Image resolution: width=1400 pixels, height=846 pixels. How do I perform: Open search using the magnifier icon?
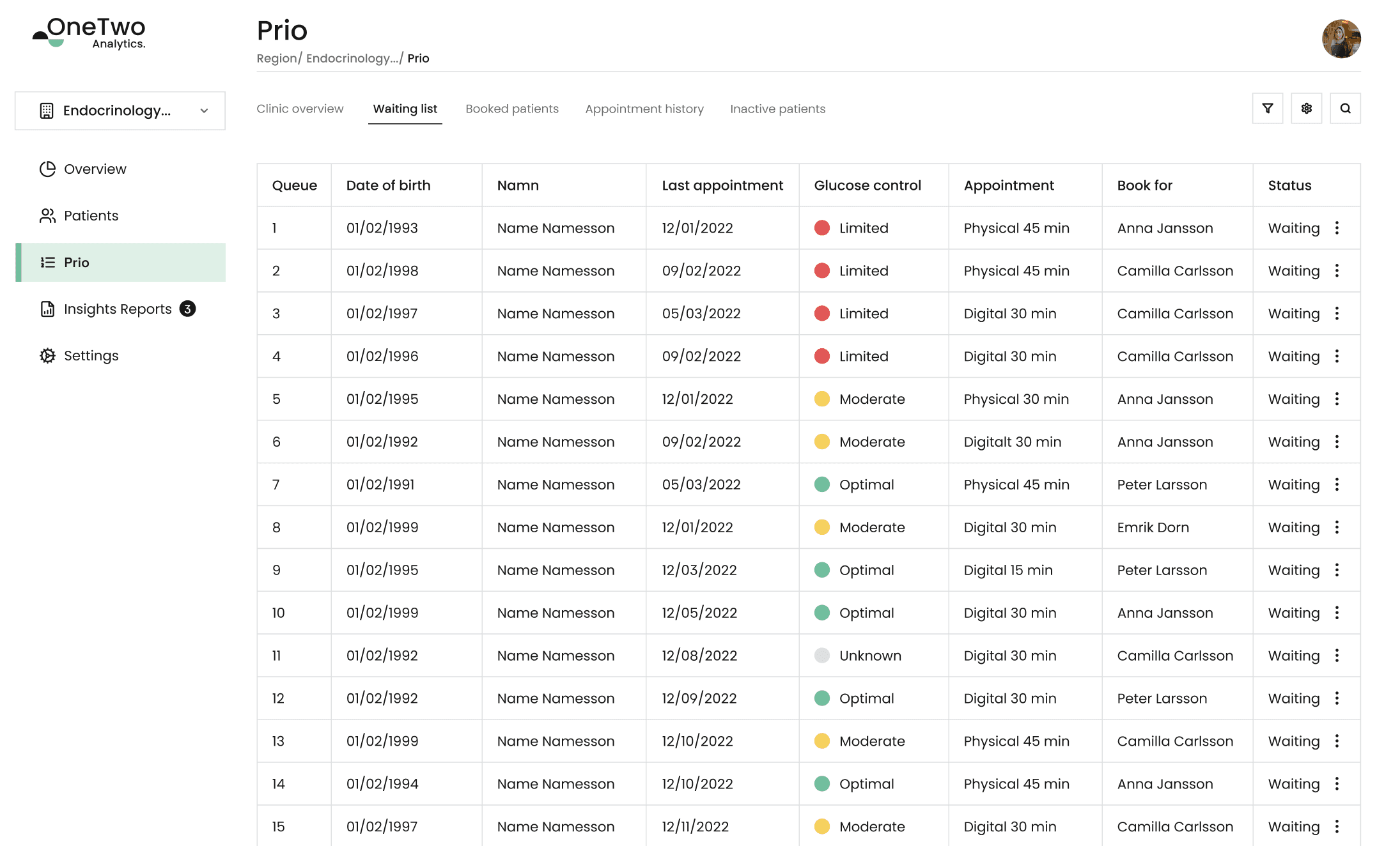point(1346,109)
